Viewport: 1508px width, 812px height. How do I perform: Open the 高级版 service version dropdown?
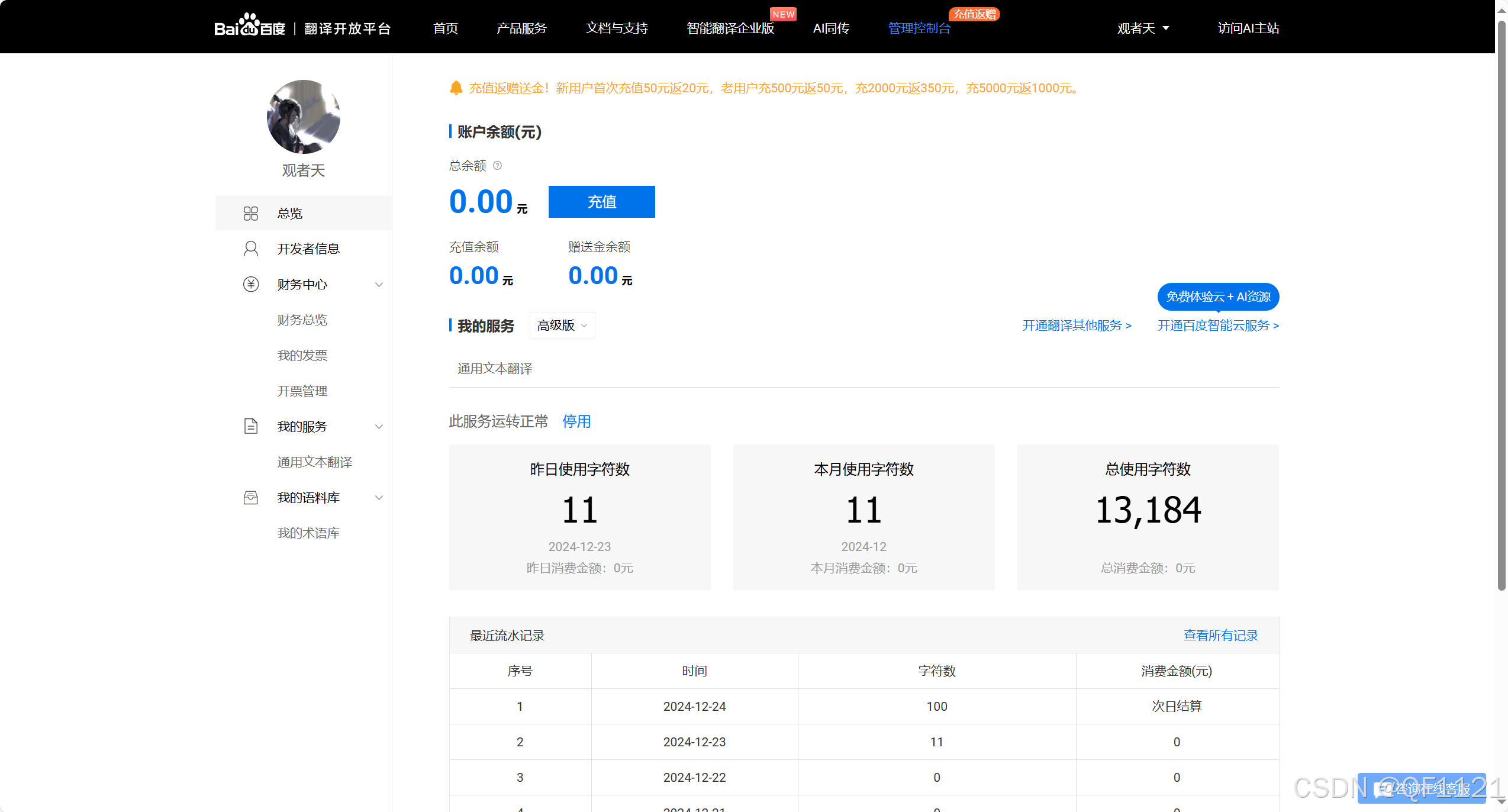[562, 326]
